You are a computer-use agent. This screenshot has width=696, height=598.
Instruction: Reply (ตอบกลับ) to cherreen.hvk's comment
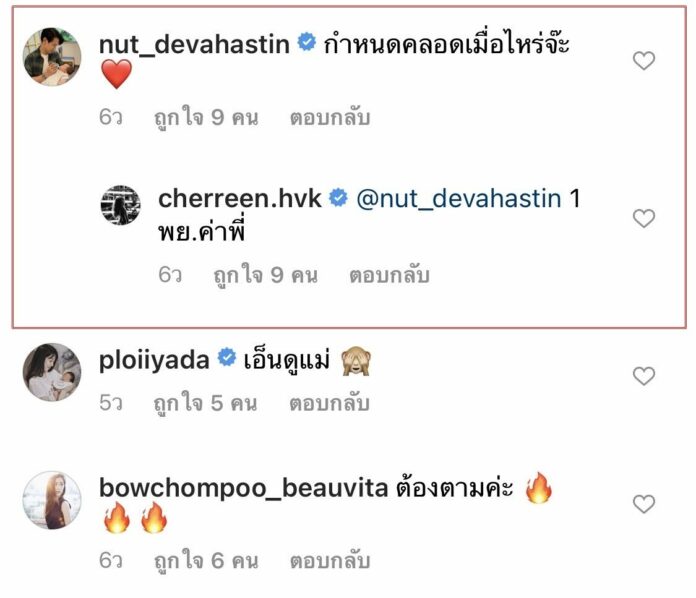tap(389, 275)
